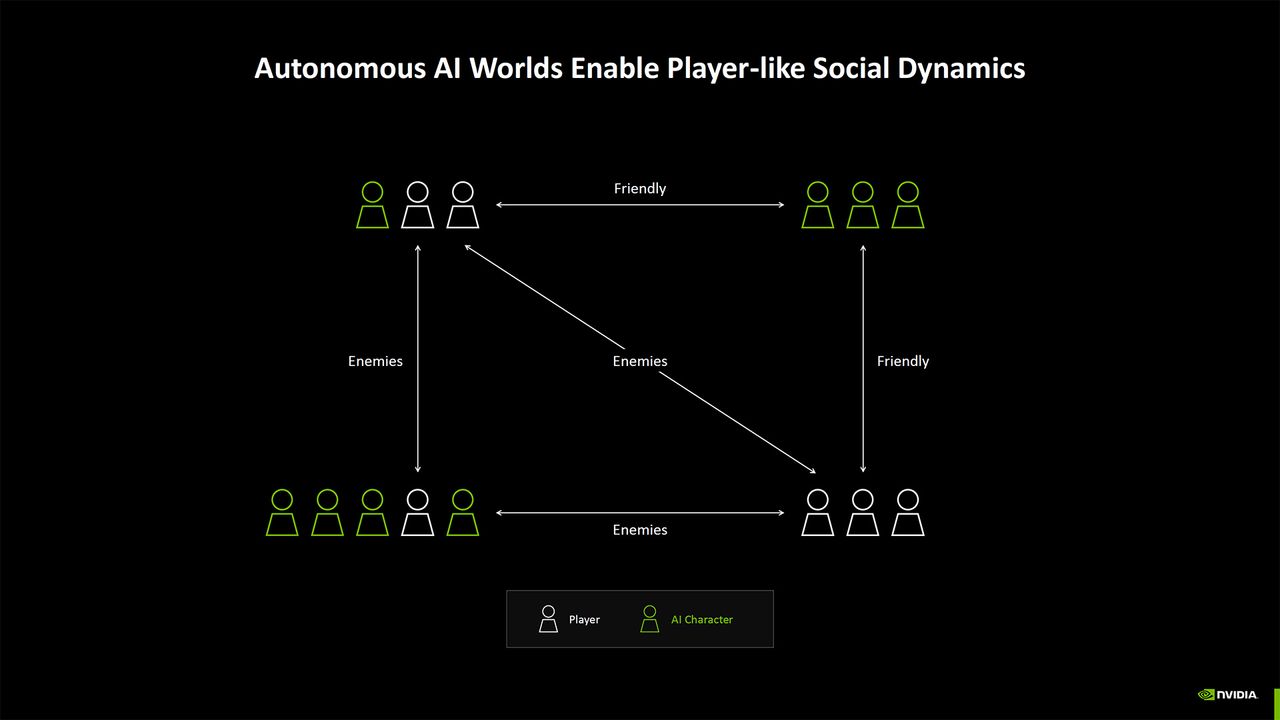Click the Enemies label beside the left vertical arrow

(375, 361)
